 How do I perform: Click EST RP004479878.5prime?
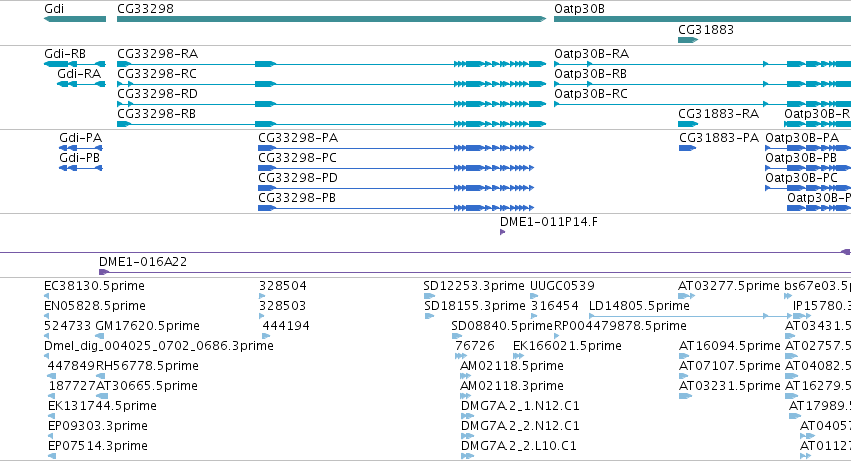click(x=620, y=326)
